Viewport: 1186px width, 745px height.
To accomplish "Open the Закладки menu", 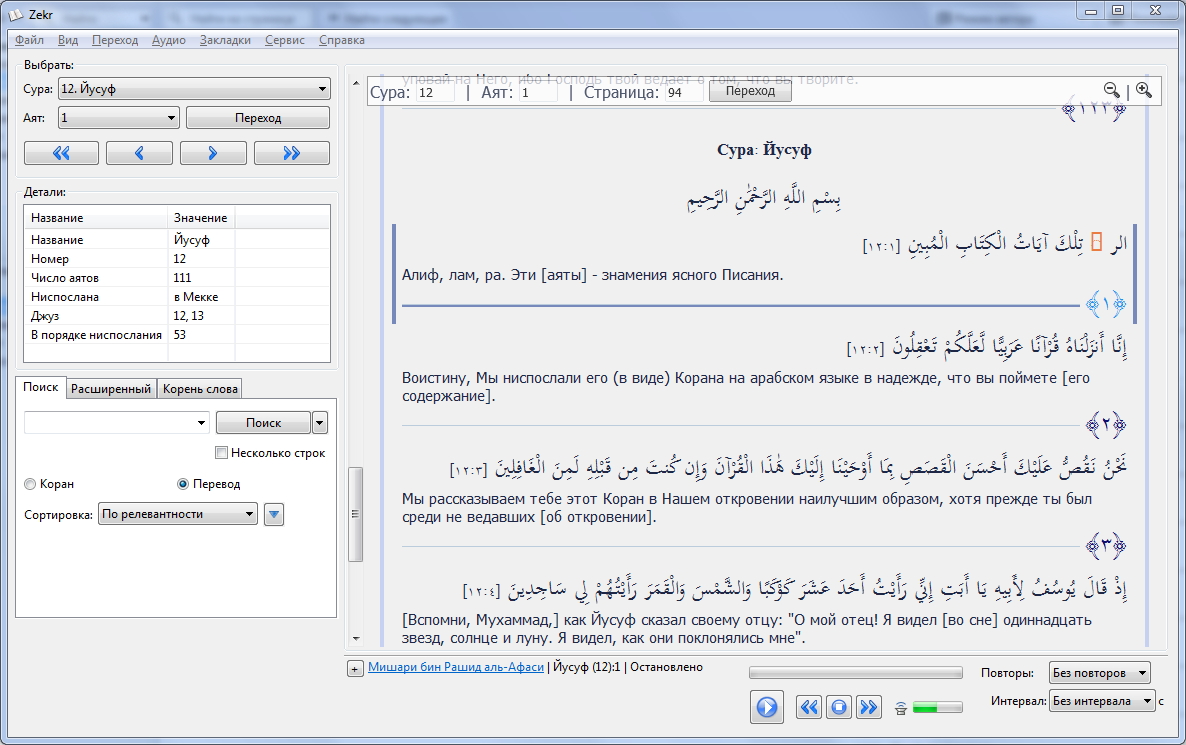I will coord(225,40).
